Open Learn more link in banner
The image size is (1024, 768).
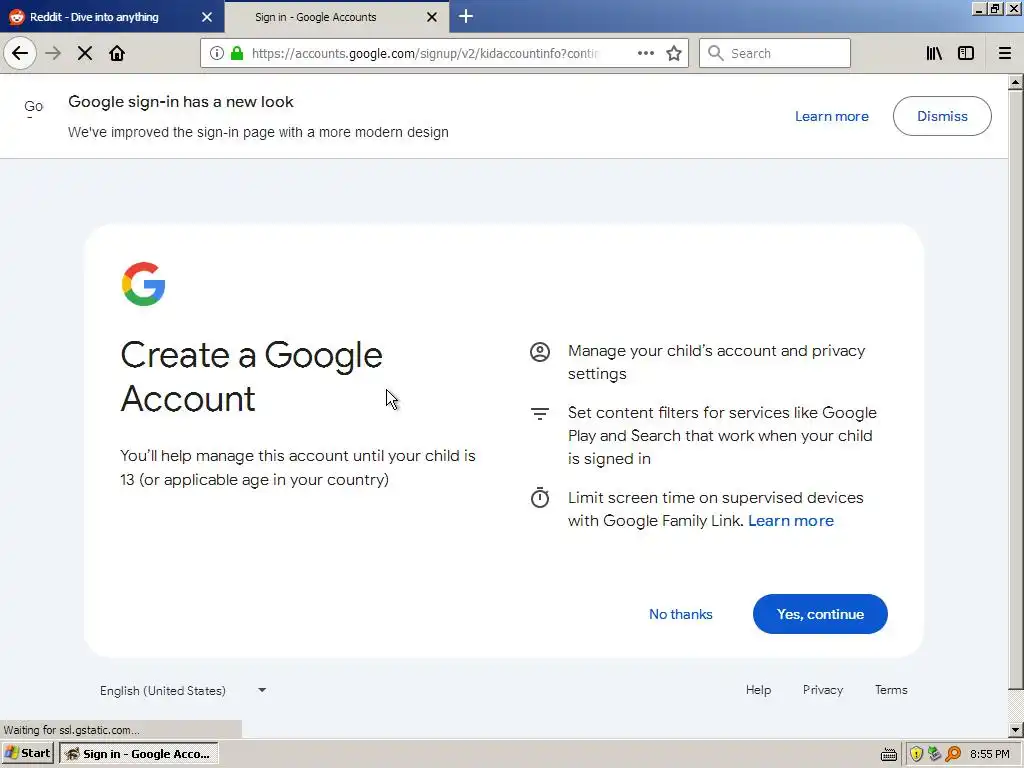tap(831, 116)
